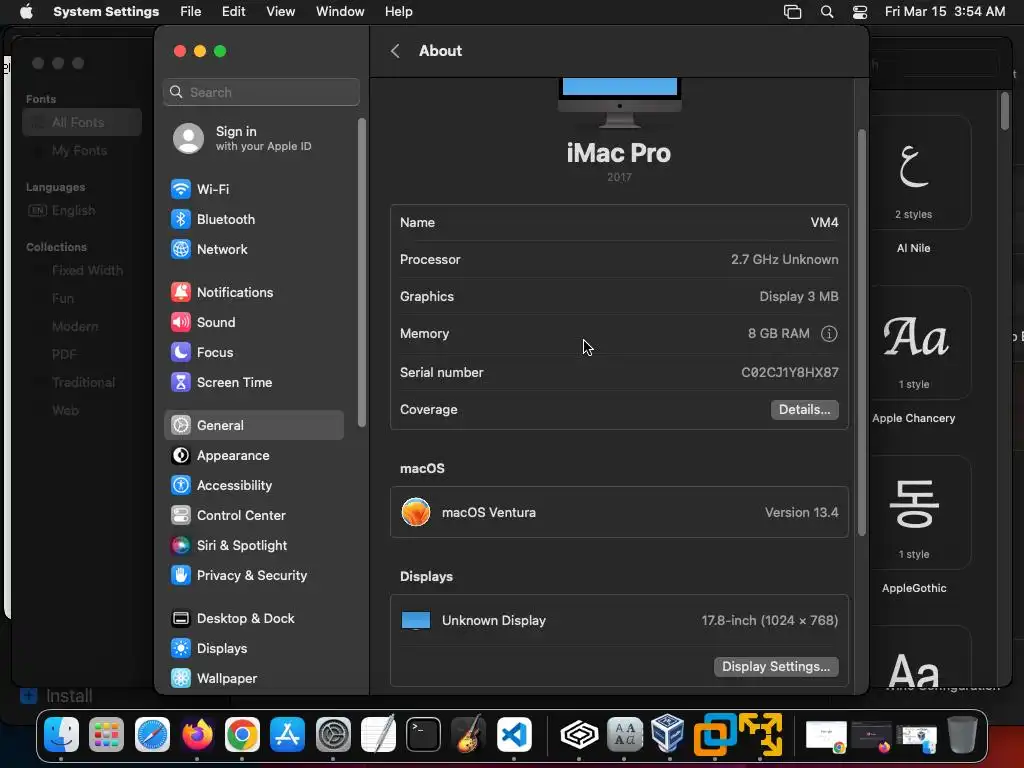Viewport: 1024px width, 768px height.
Task: Launch Google Chrome from the Dock
Action: click(x=242, y=735)
